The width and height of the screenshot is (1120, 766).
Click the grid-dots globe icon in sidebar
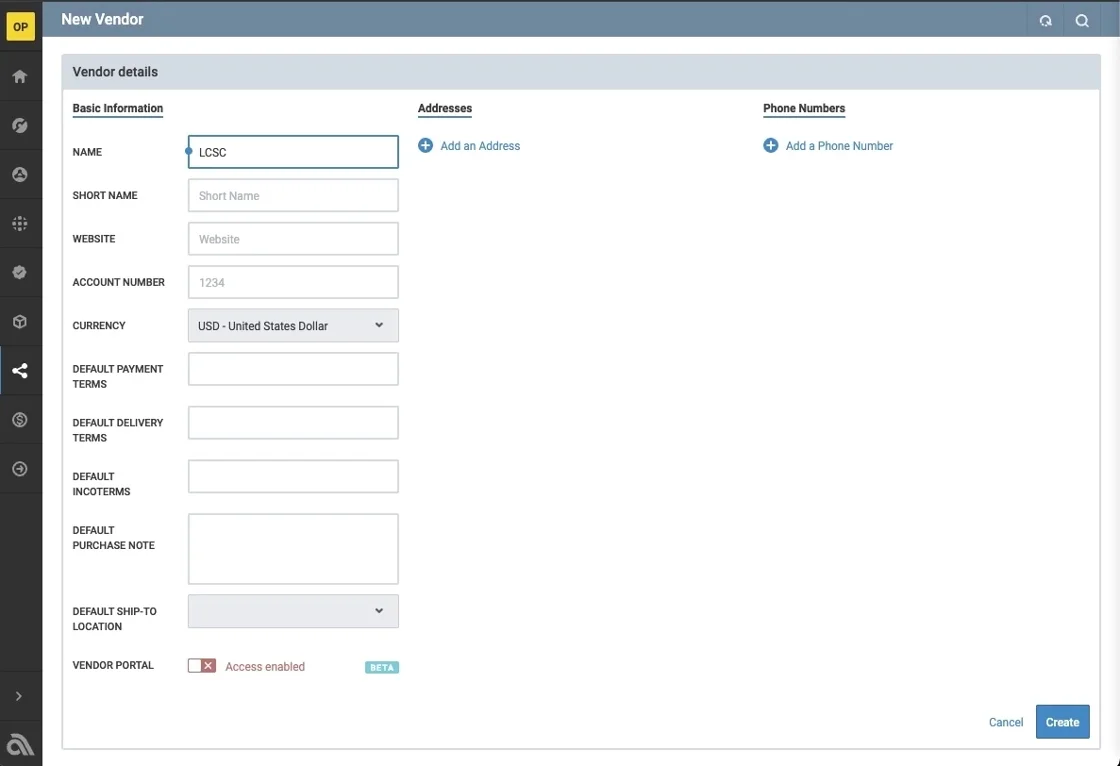(x=20, y=224)
